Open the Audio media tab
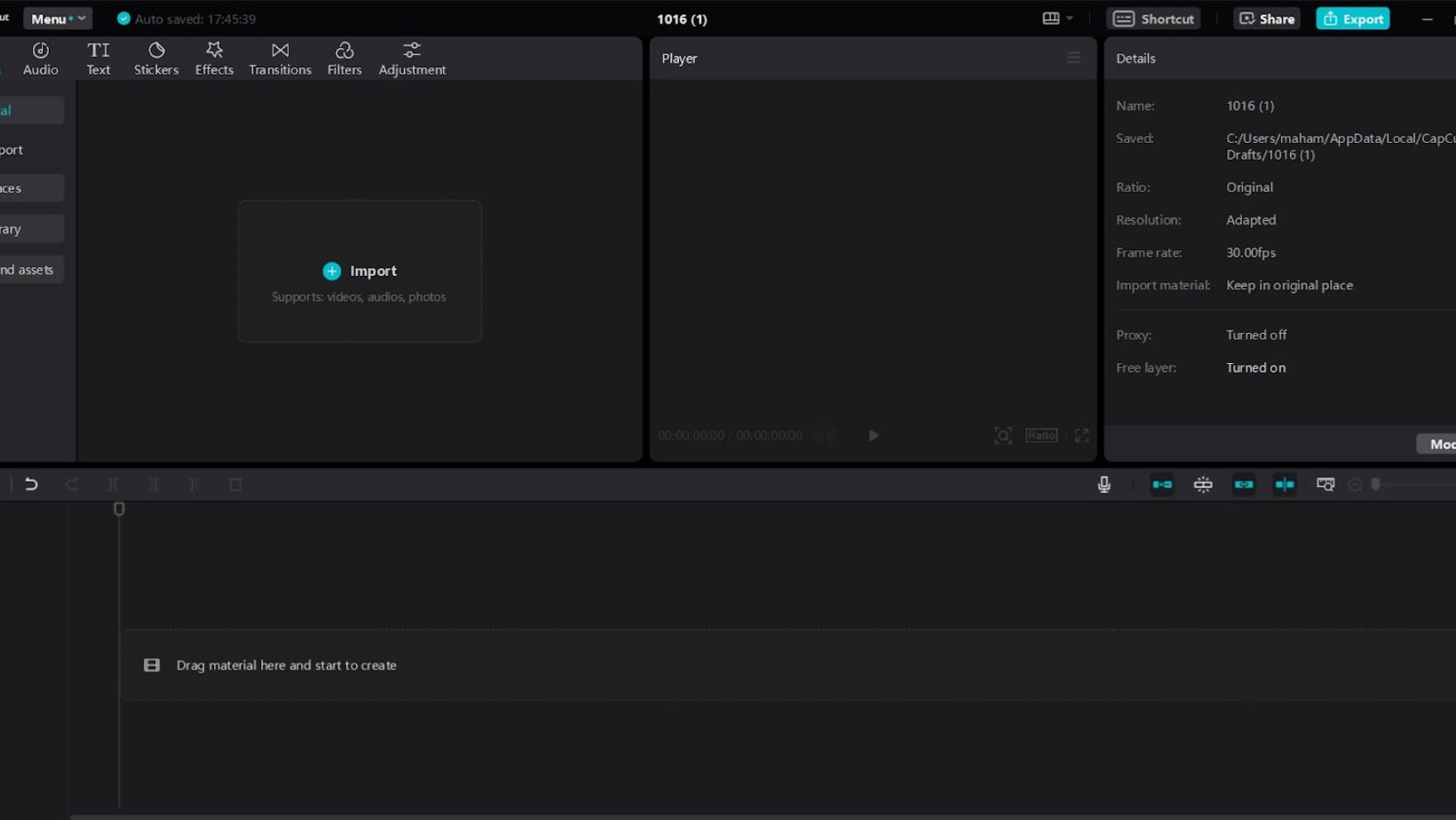 click(x=40, y=59)
